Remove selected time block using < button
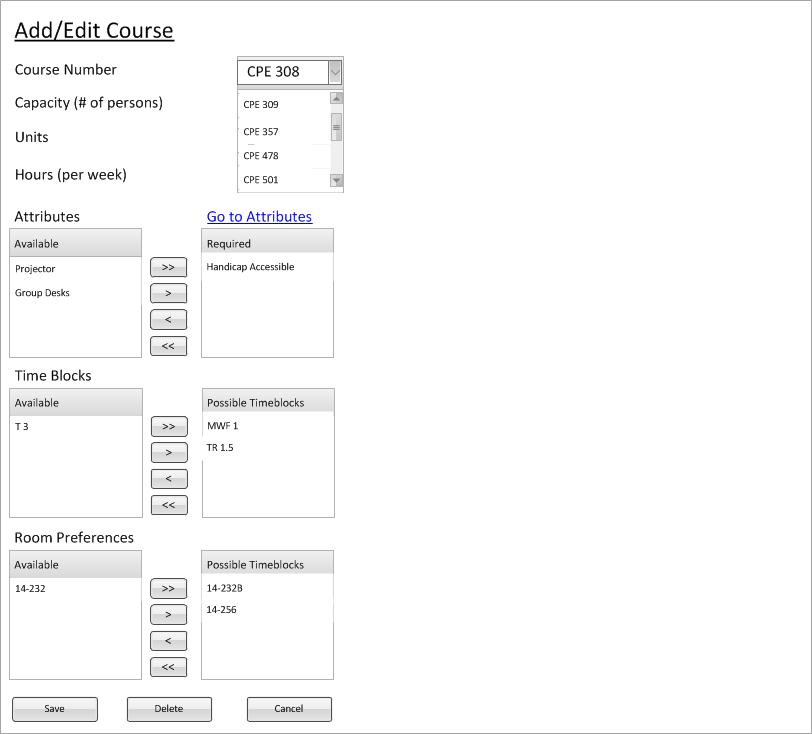This screenshot has width=812, height=734. [168, 479]
